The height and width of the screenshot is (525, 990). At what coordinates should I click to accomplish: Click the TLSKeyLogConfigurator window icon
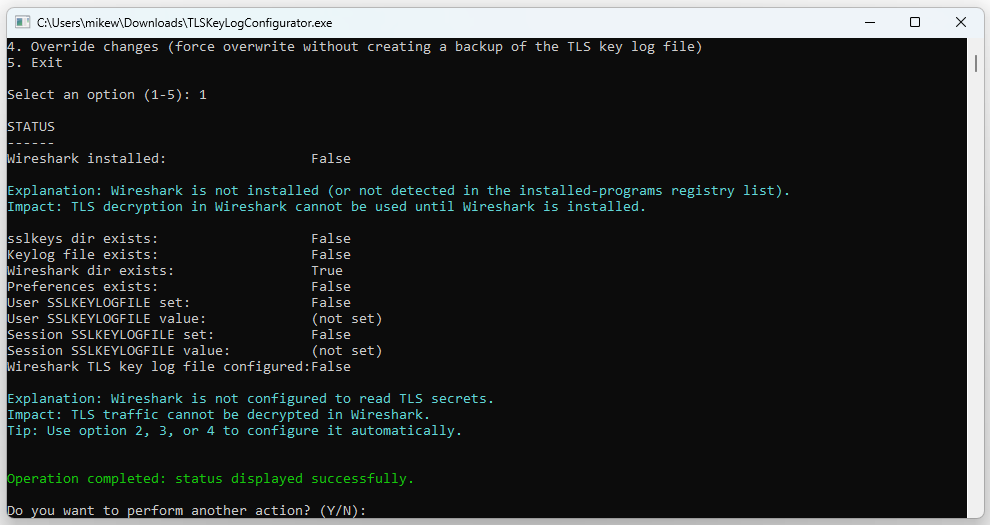pyautogui.click(x=22, y=22)
